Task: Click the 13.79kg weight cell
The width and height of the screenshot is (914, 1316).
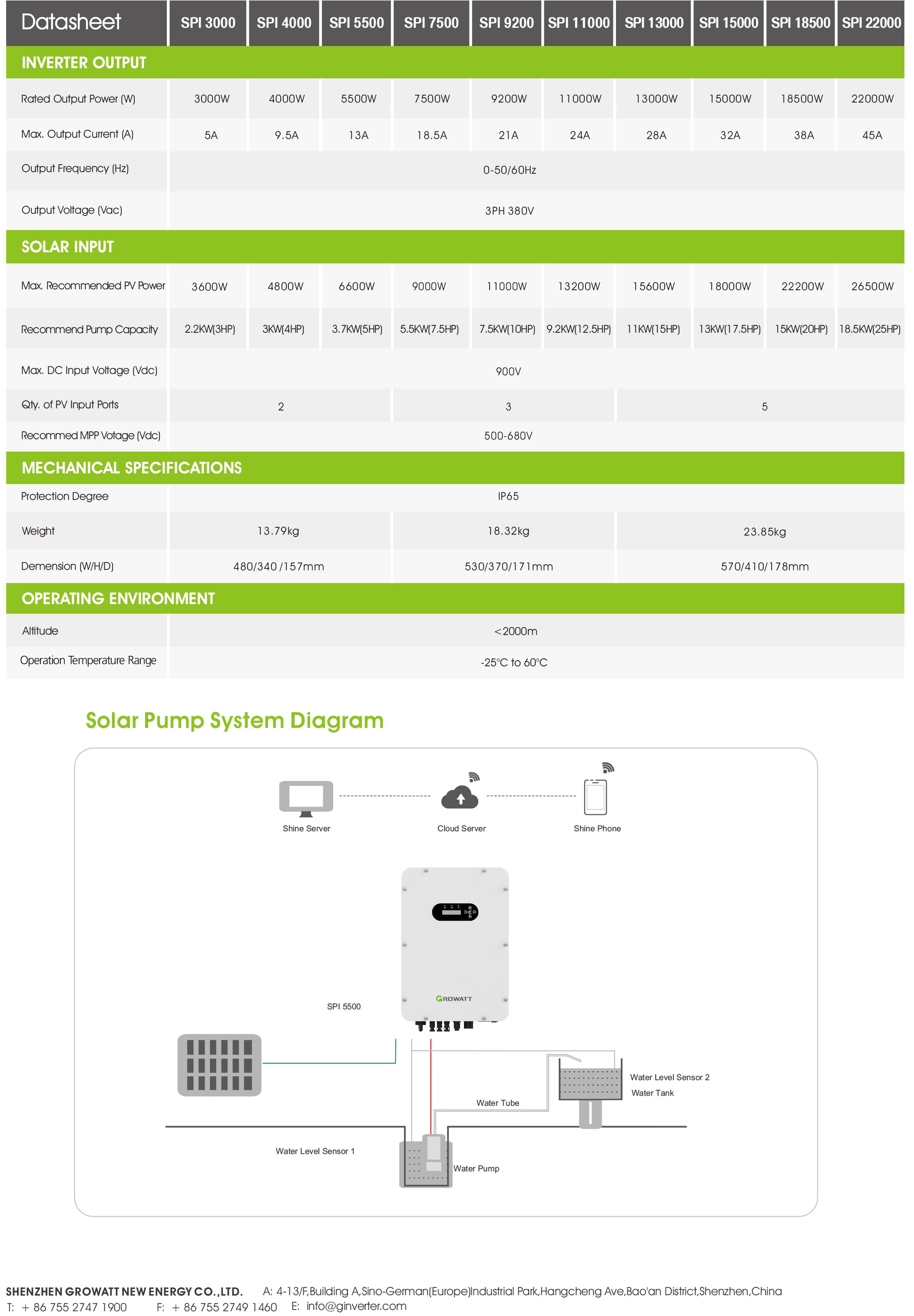Action: [278, 531]
